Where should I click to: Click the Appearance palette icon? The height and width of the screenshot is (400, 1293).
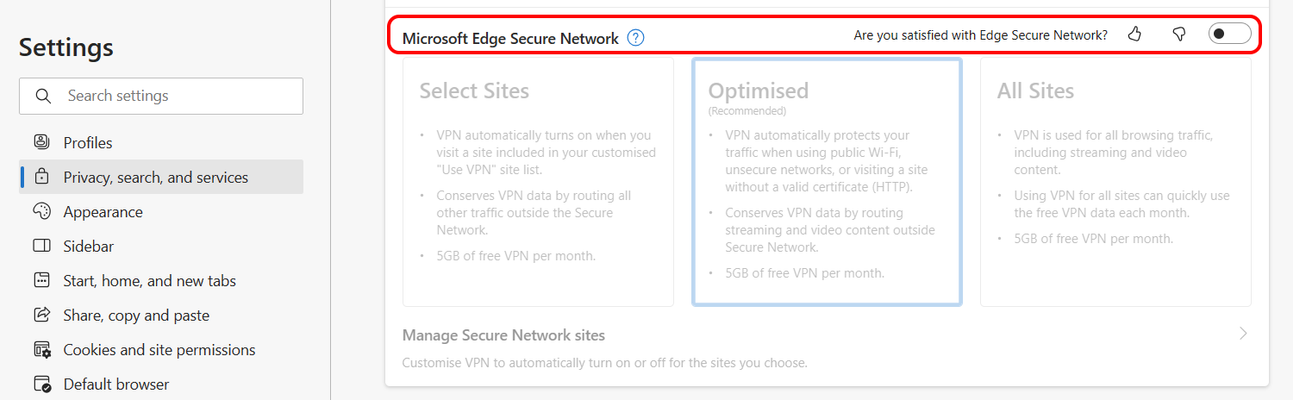point(42,211)
